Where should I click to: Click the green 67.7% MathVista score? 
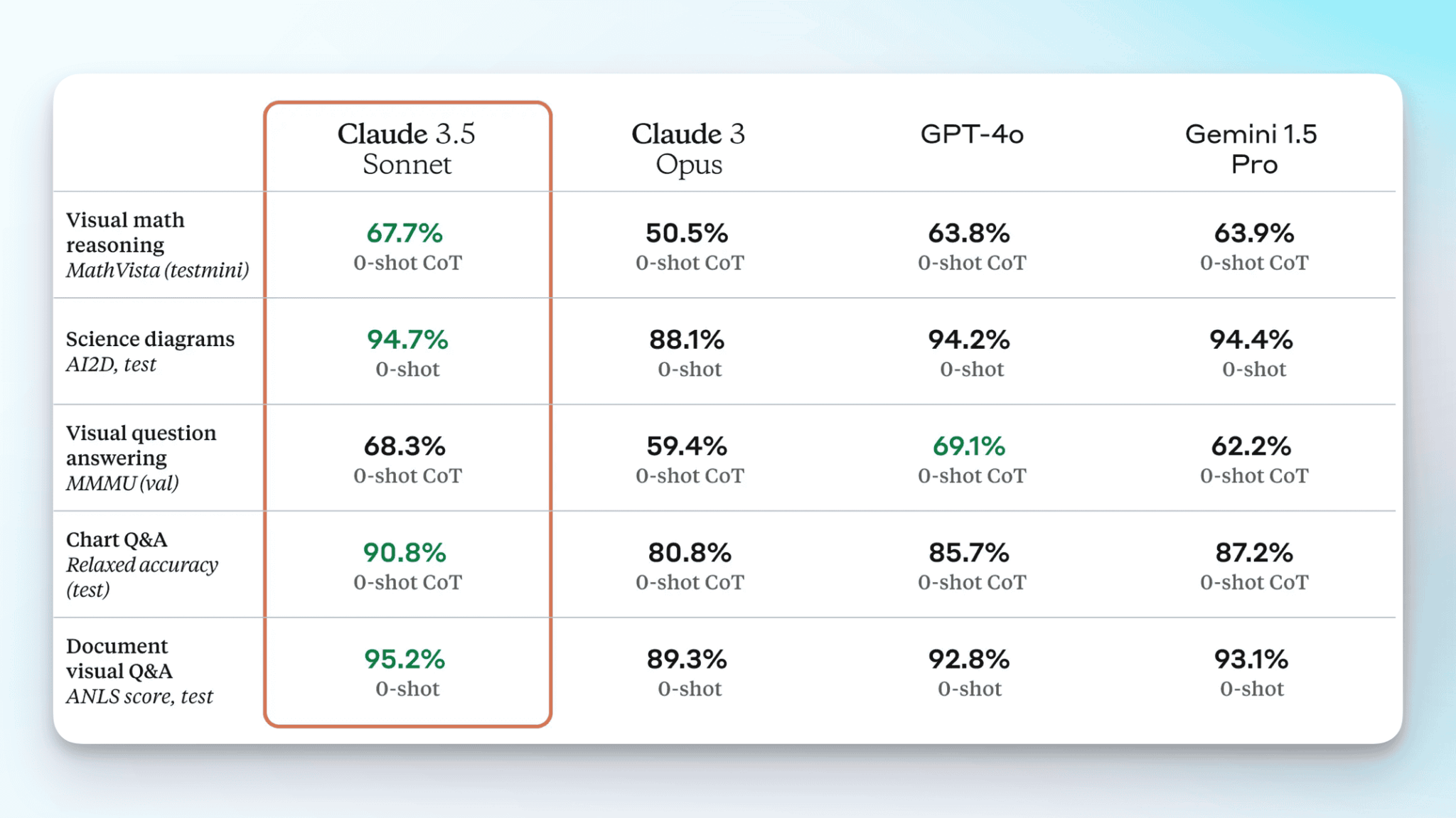[405, 233]
